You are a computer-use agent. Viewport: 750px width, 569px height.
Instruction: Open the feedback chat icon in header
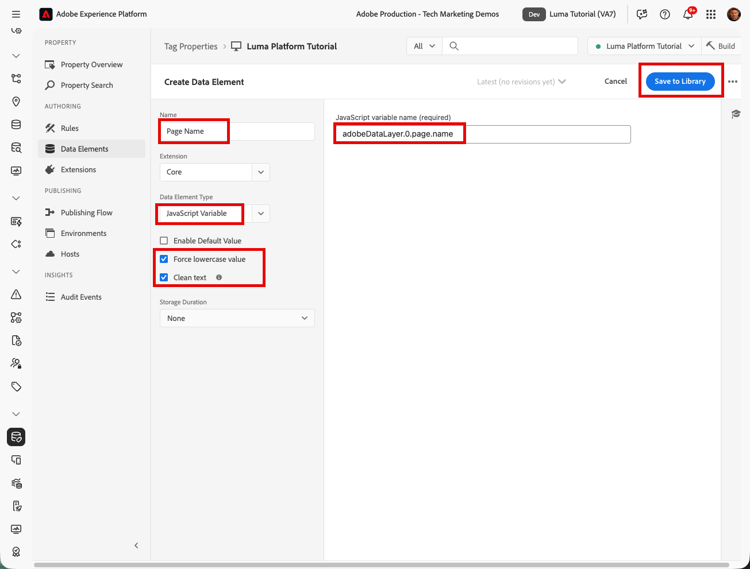(x=641, y=14)
